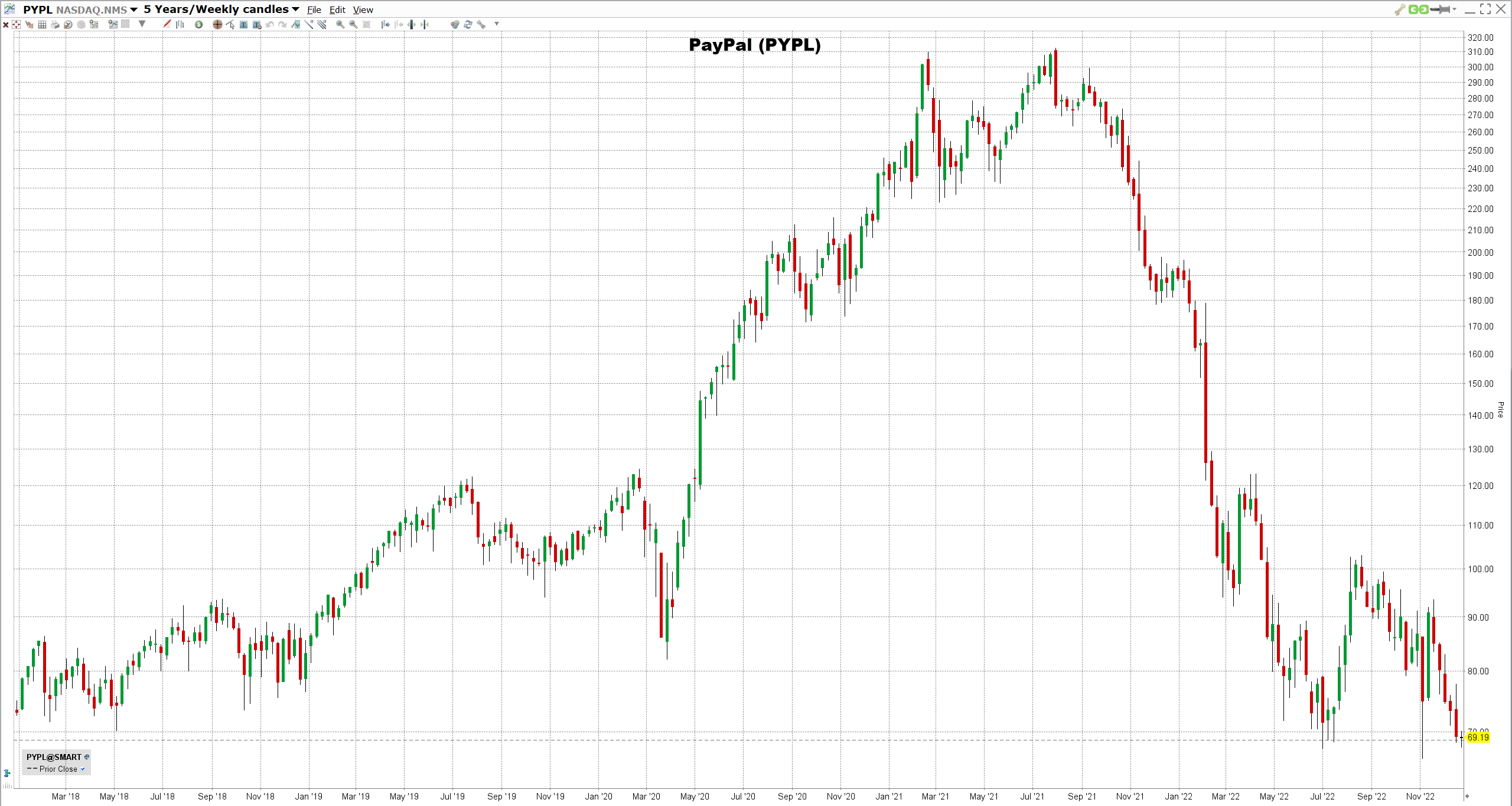Click the gray wrench settings icon in toolbar
This screenshot has height=806, width=1512.
coord(481,24)
